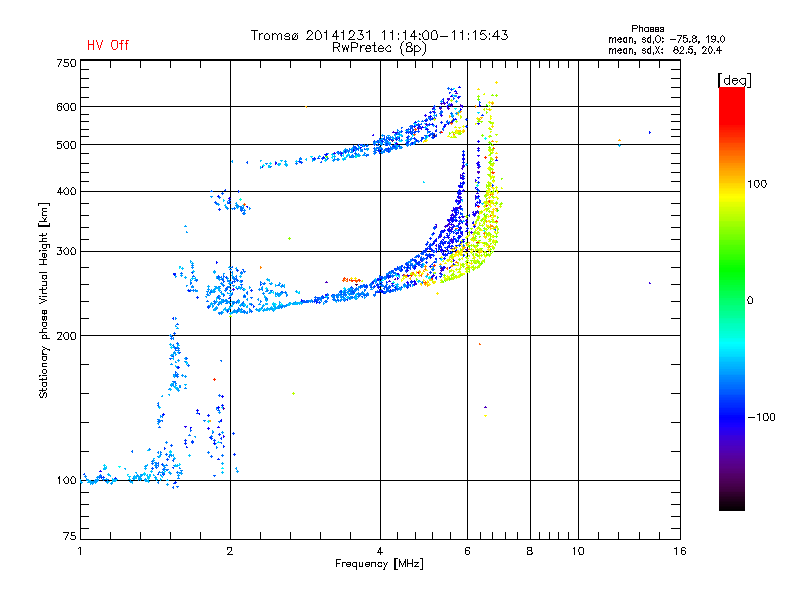Click the colorbar tick label "100"

[757, 184]
